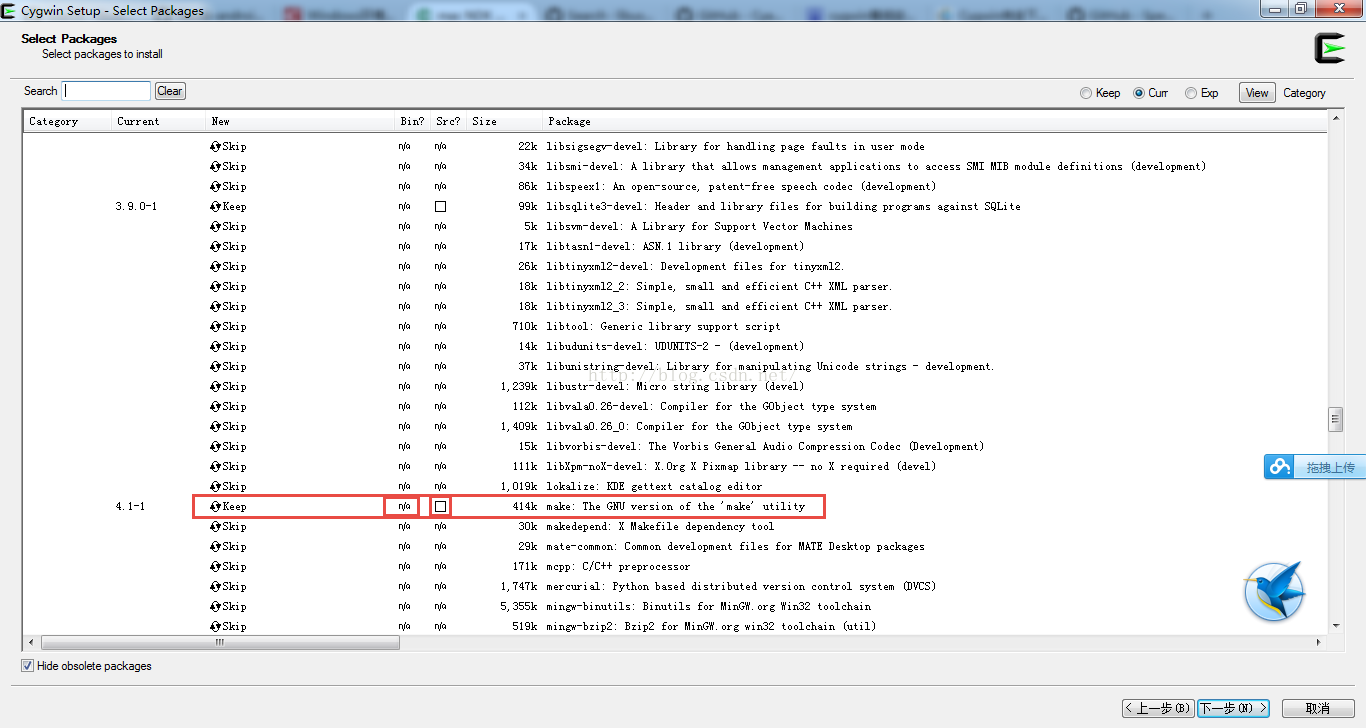Click the libtool package description text
The image size is (1366, 728).
pos(664,326)
